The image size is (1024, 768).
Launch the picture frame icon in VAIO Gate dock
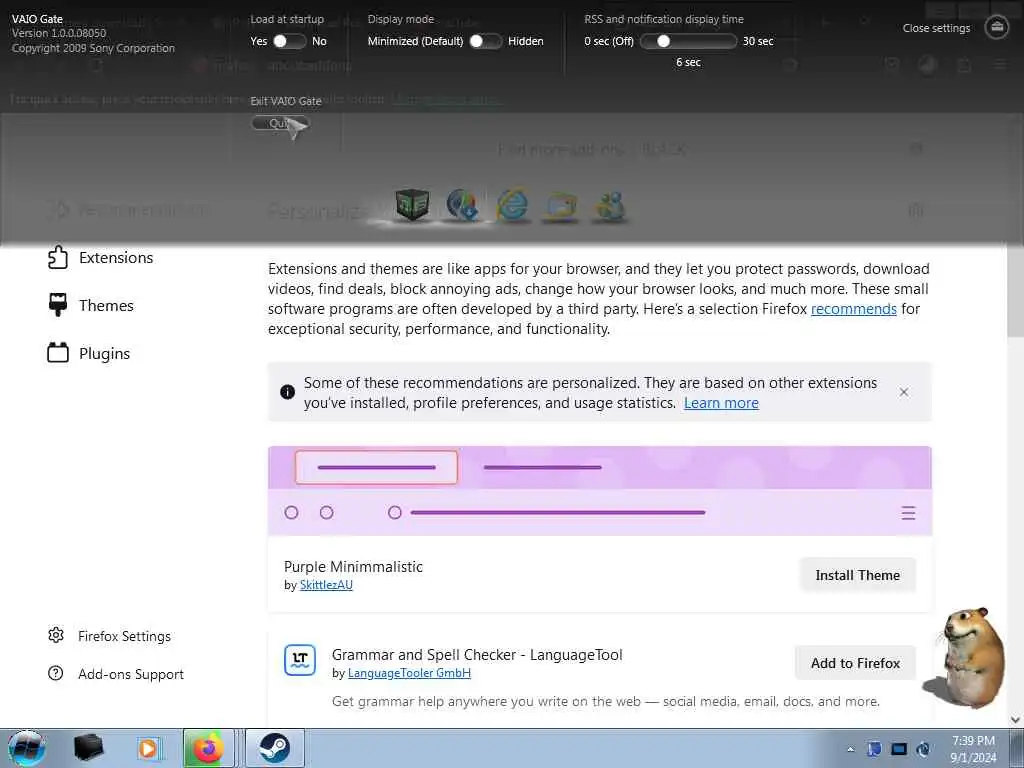(562, 206)
